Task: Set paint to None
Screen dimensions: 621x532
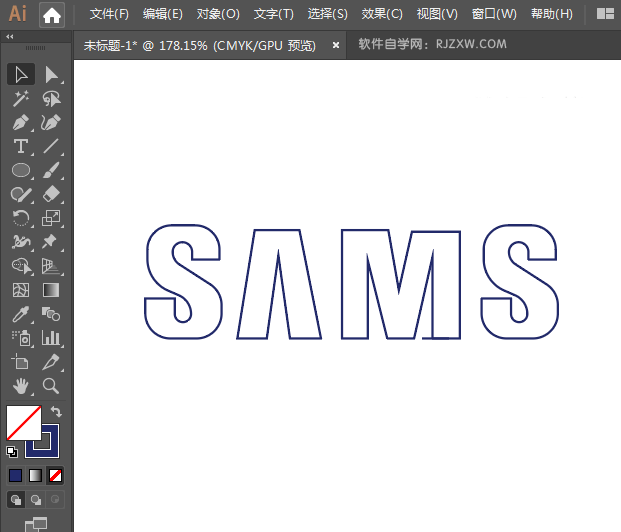Action: coord(55,475)
